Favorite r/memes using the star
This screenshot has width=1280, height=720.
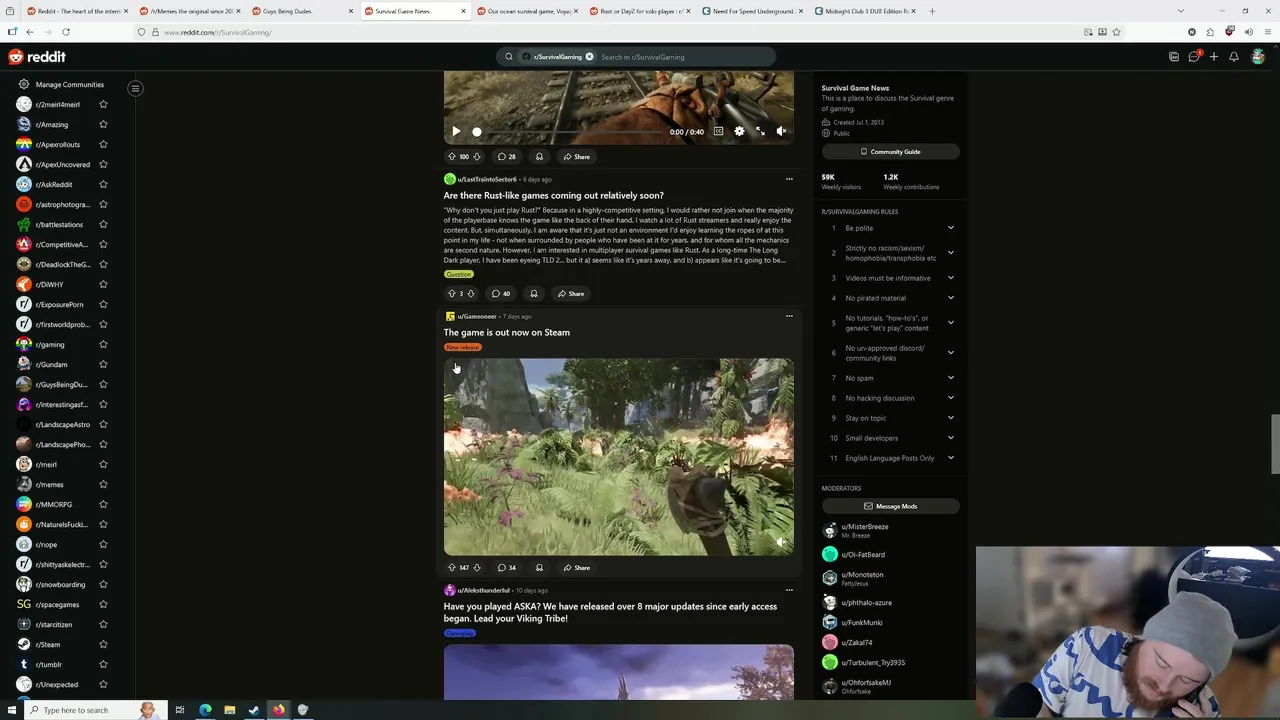103,484
